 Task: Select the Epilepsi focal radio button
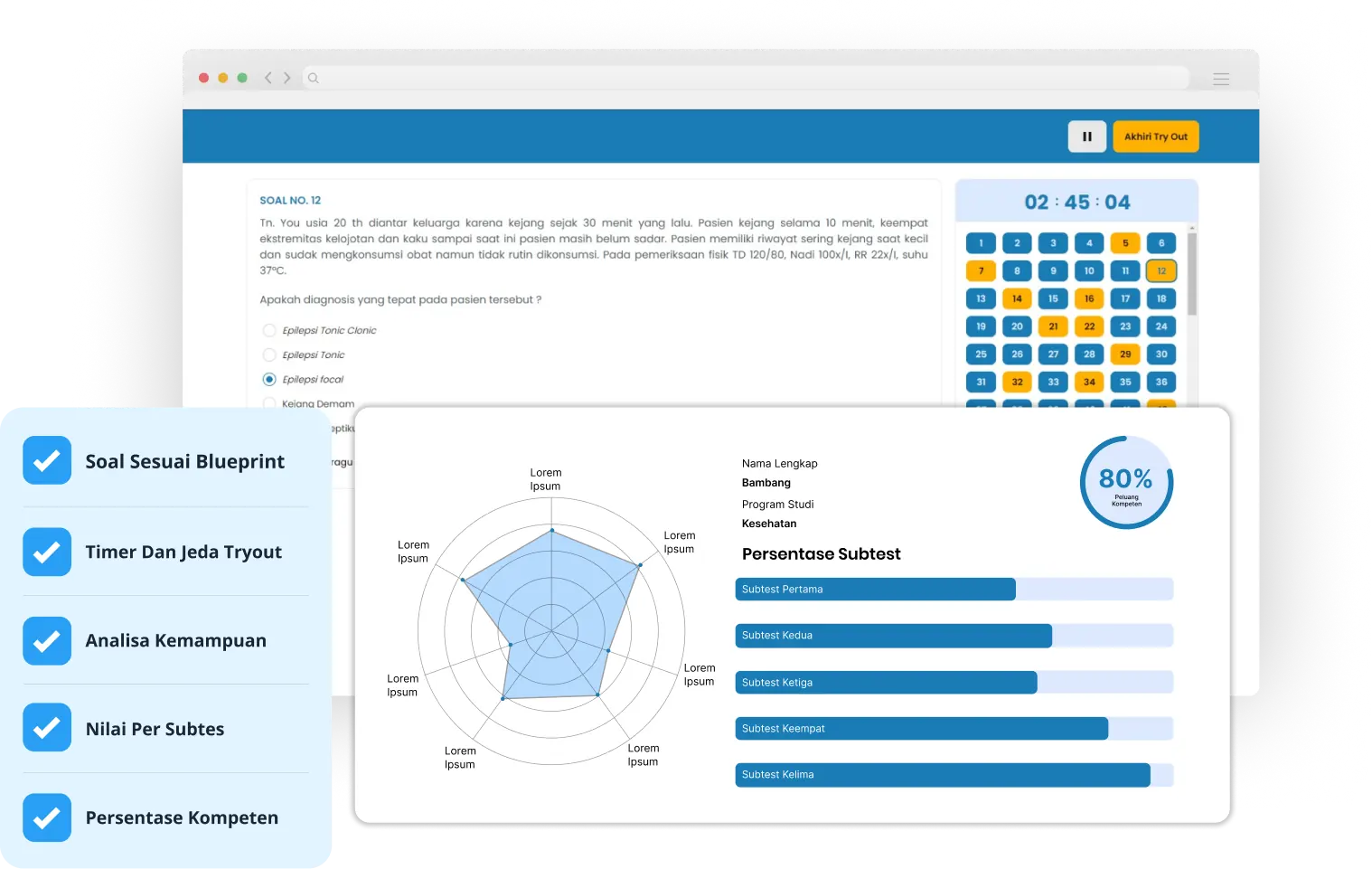coord(269,379)
